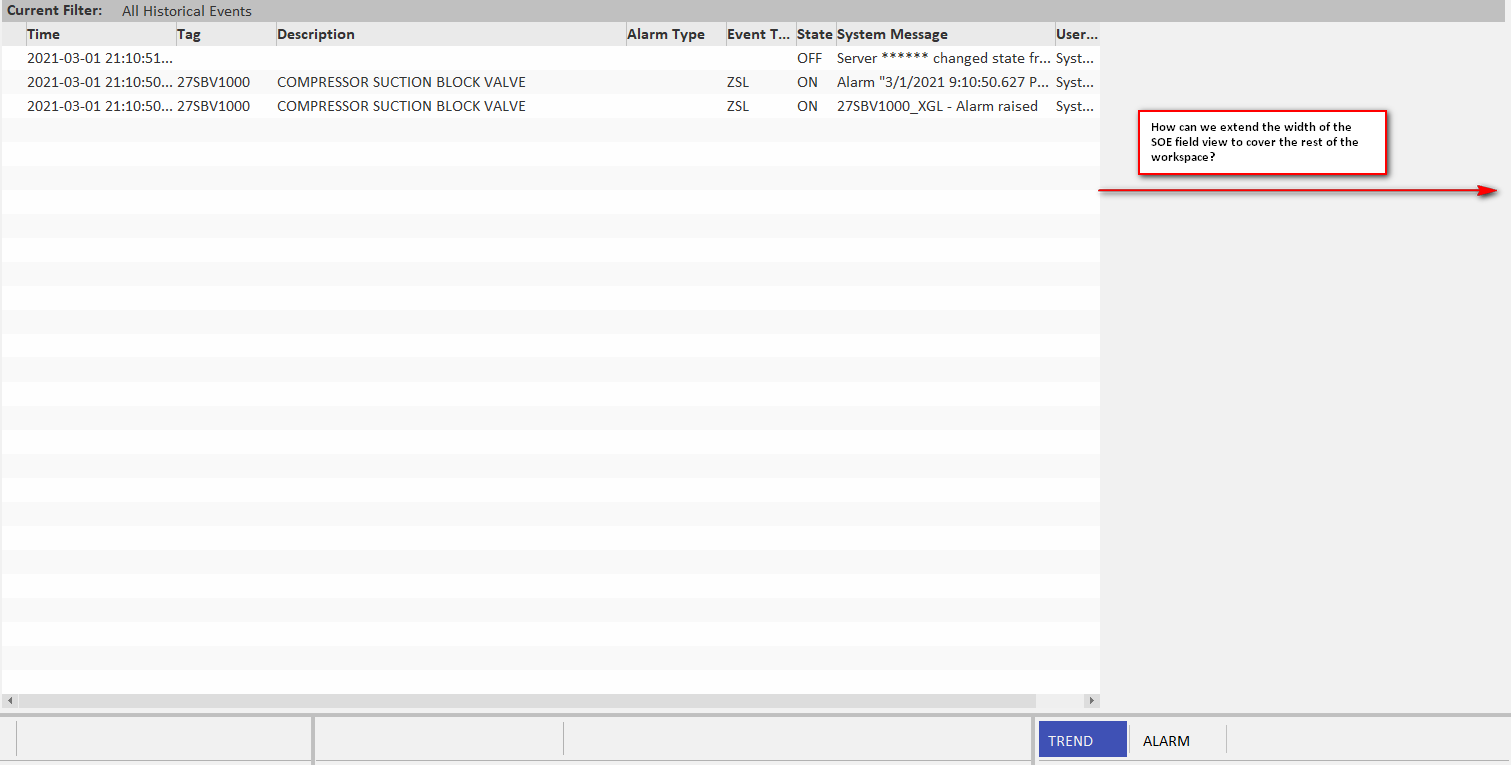The height and width of the screenshot is (765, 1511).
Task: Click the System Message column header
Action: point(945,34)
